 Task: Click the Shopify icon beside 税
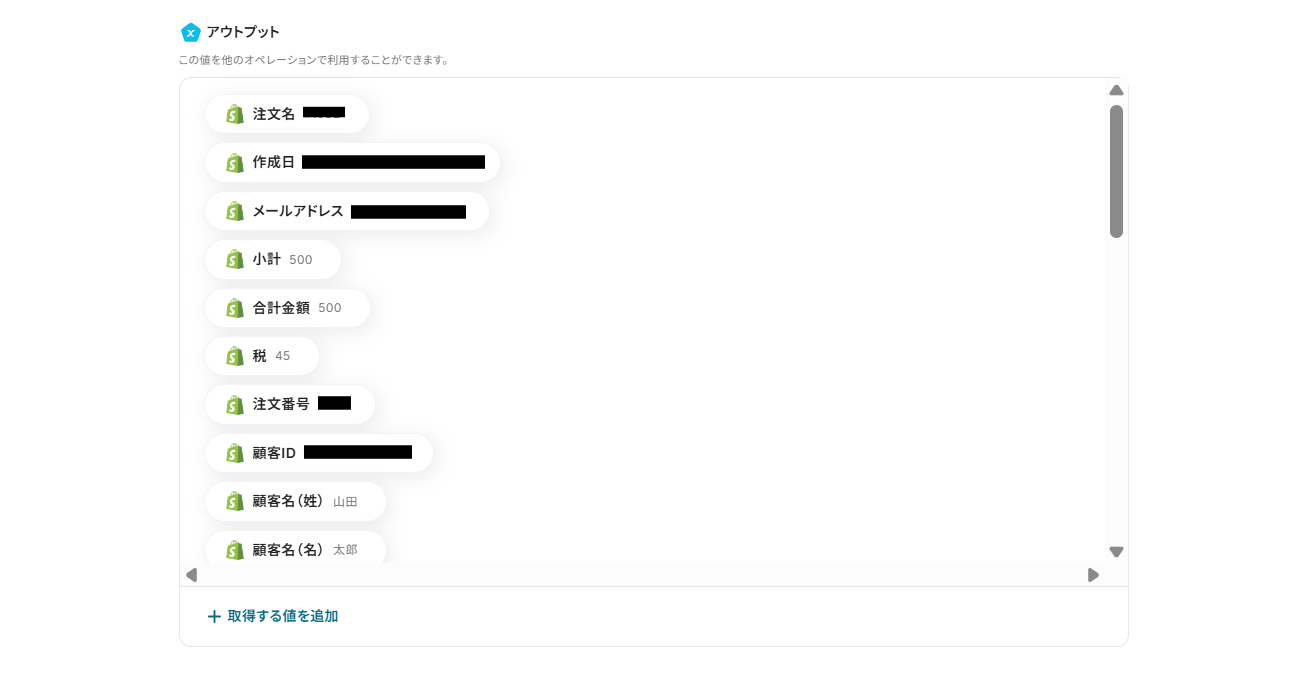pos(235,356)
